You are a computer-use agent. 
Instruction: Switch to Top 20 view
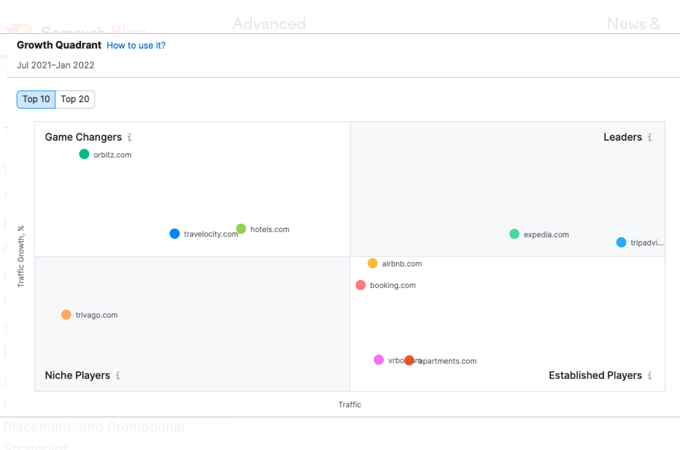click(75, 99)
